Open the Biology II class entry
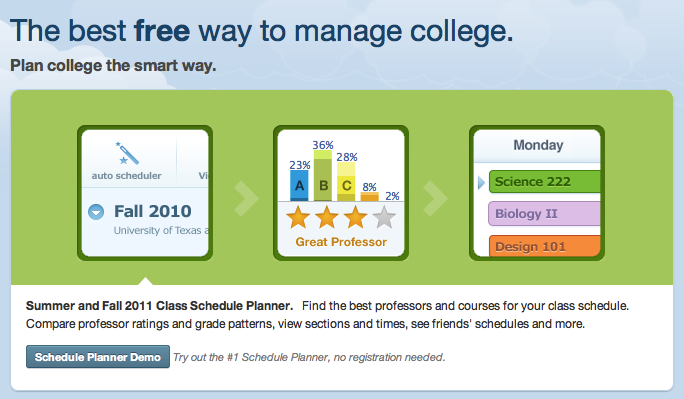The image size is (684, 399). click(544, 214)
